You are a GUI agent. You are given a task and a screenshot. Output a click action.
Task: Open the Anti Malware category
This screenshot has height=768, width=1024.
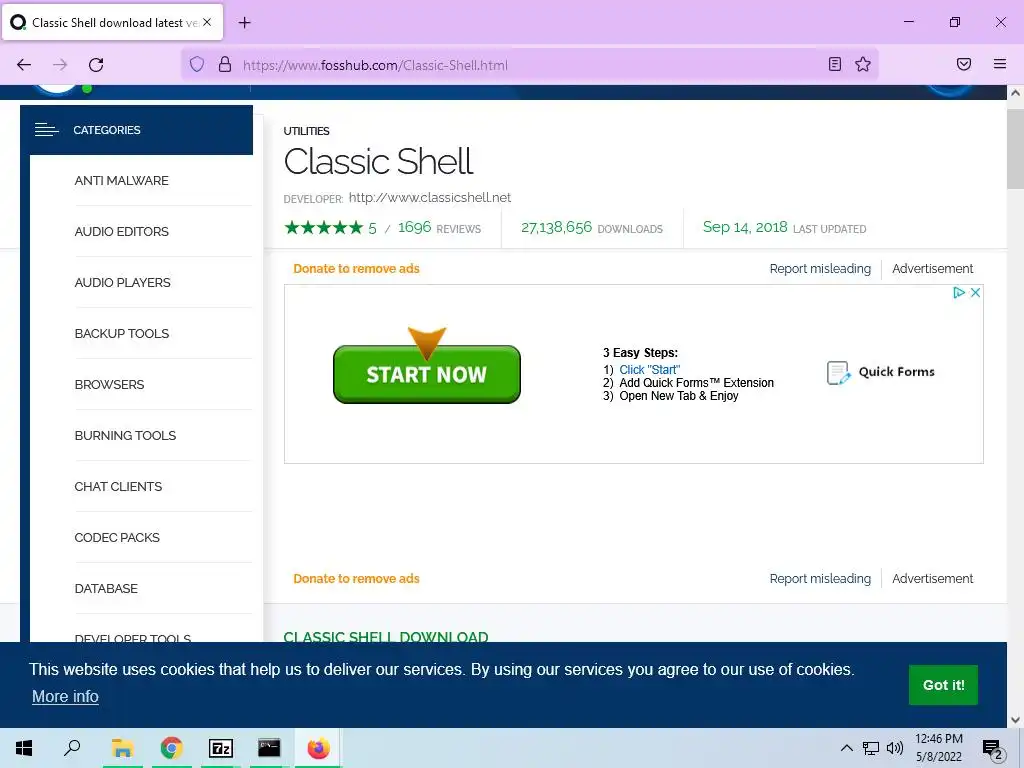click(121, 181)
